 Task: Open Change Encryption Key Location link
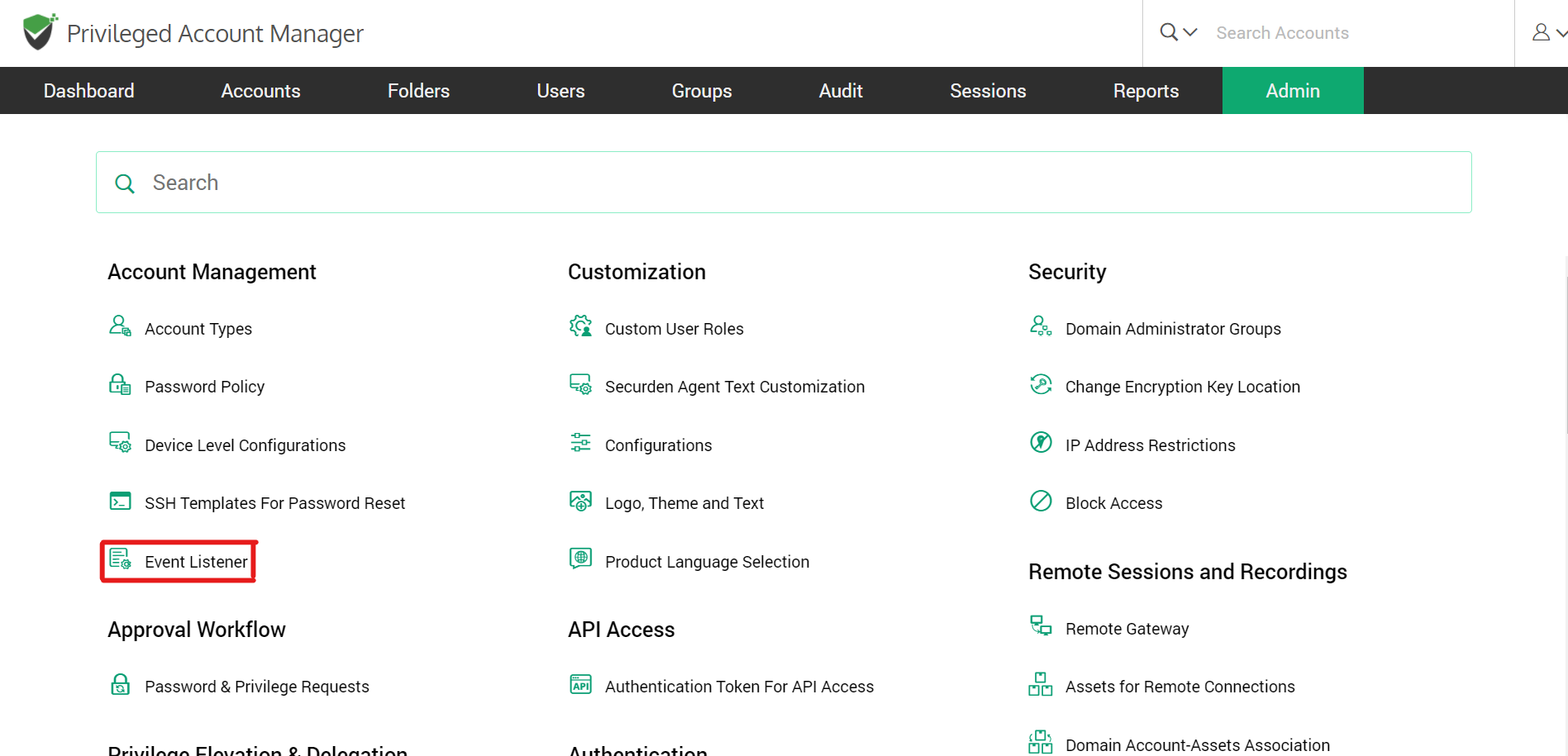pos(1182,387)
